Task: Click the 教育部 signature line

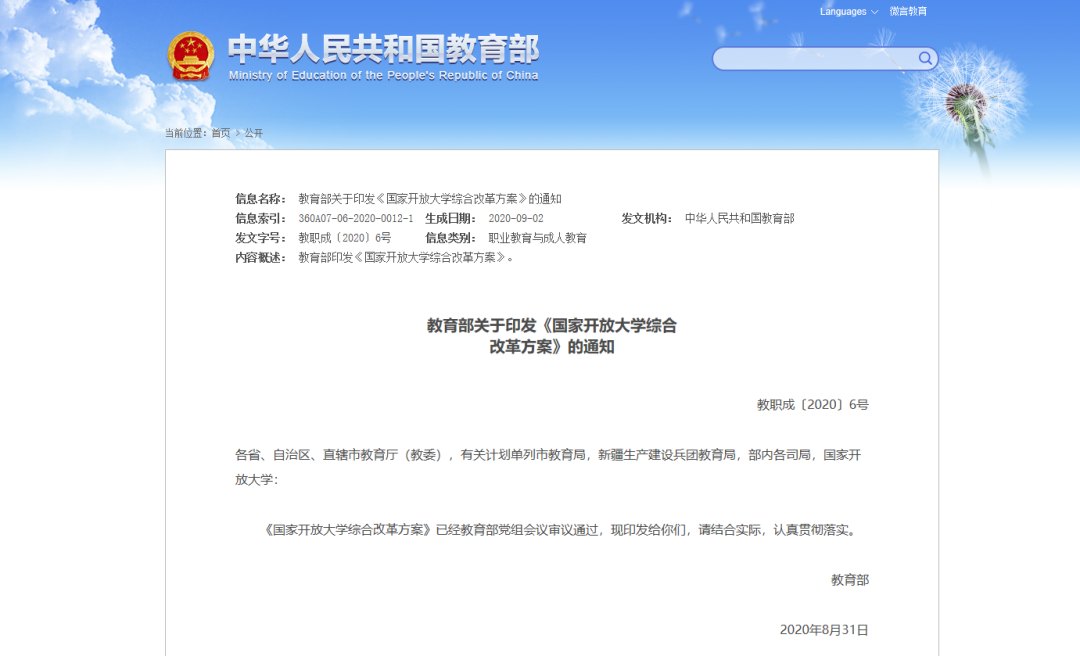Action: click(849, 580)
